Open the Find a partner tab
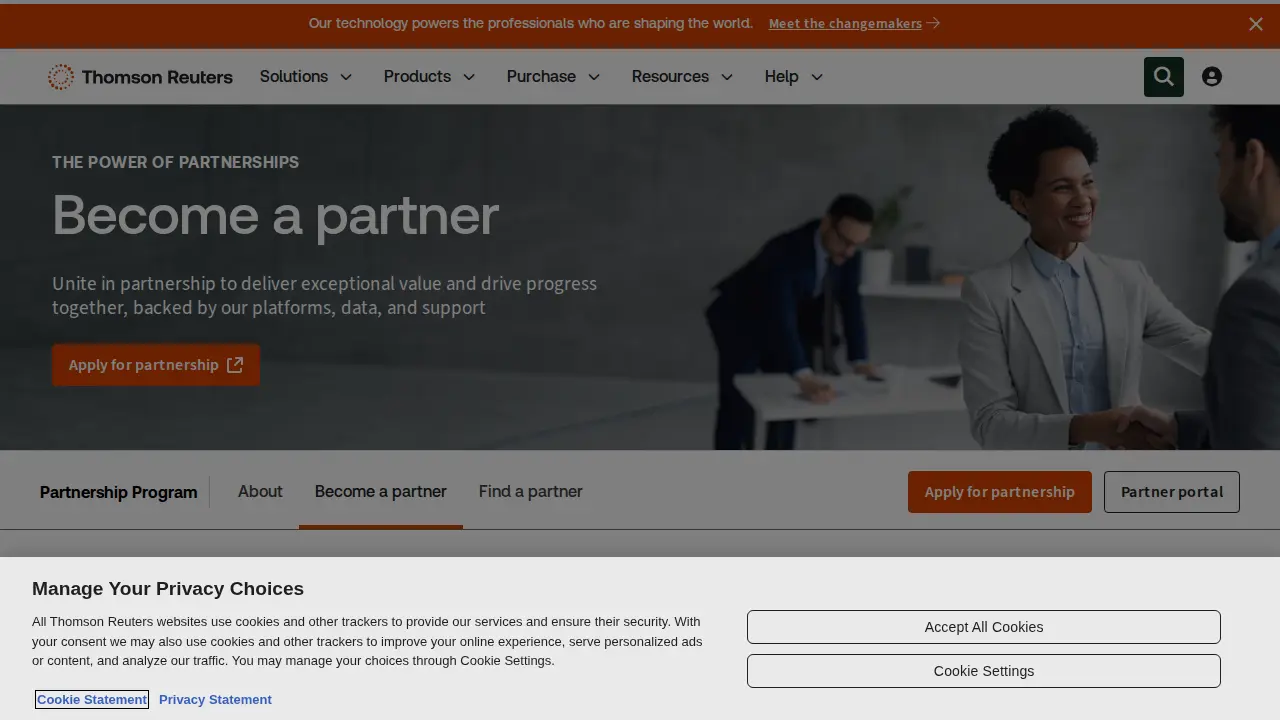1280x720 pixels. (531, 492)
